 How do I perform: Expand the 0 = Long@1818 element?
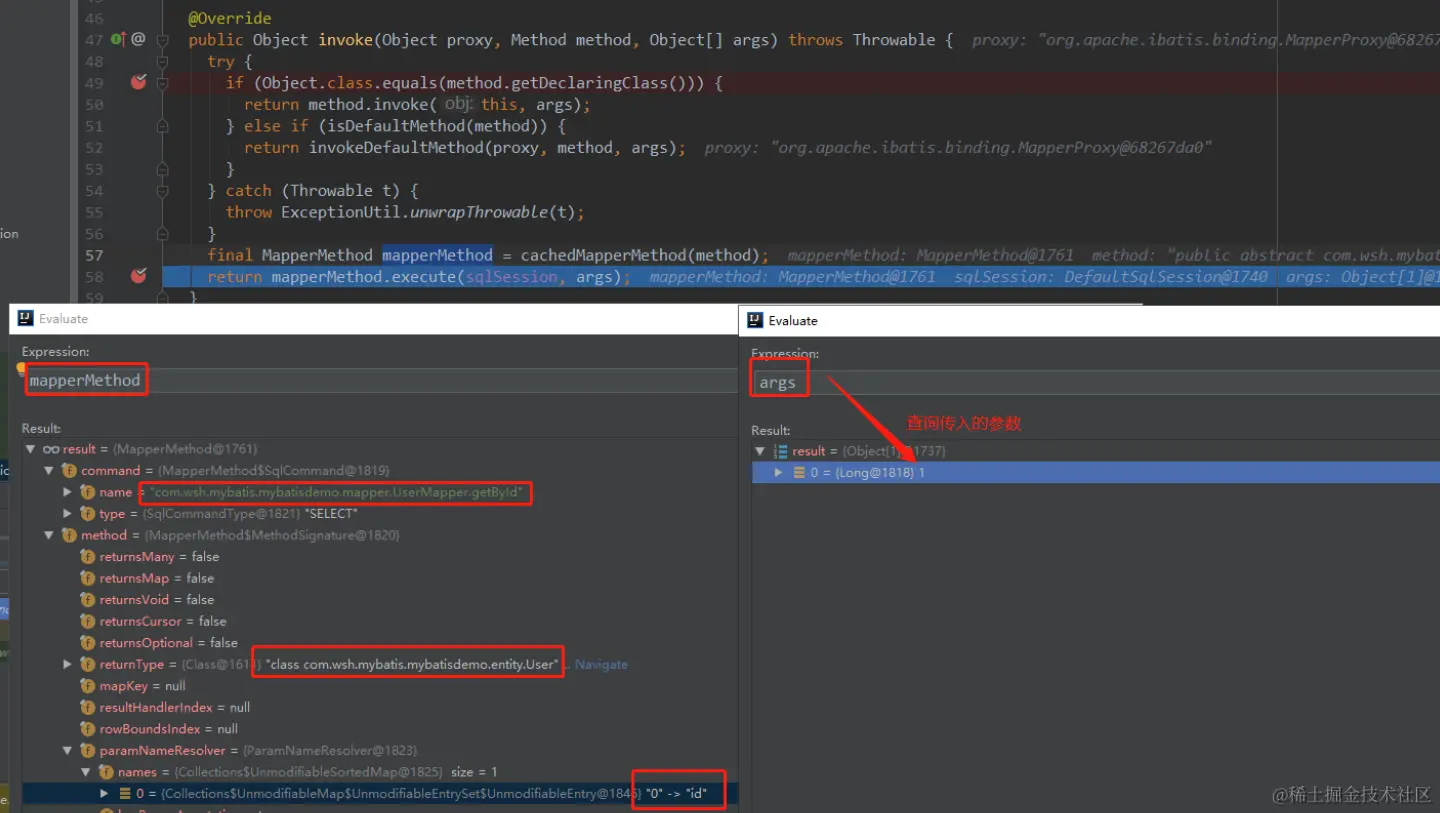[779, 472]
